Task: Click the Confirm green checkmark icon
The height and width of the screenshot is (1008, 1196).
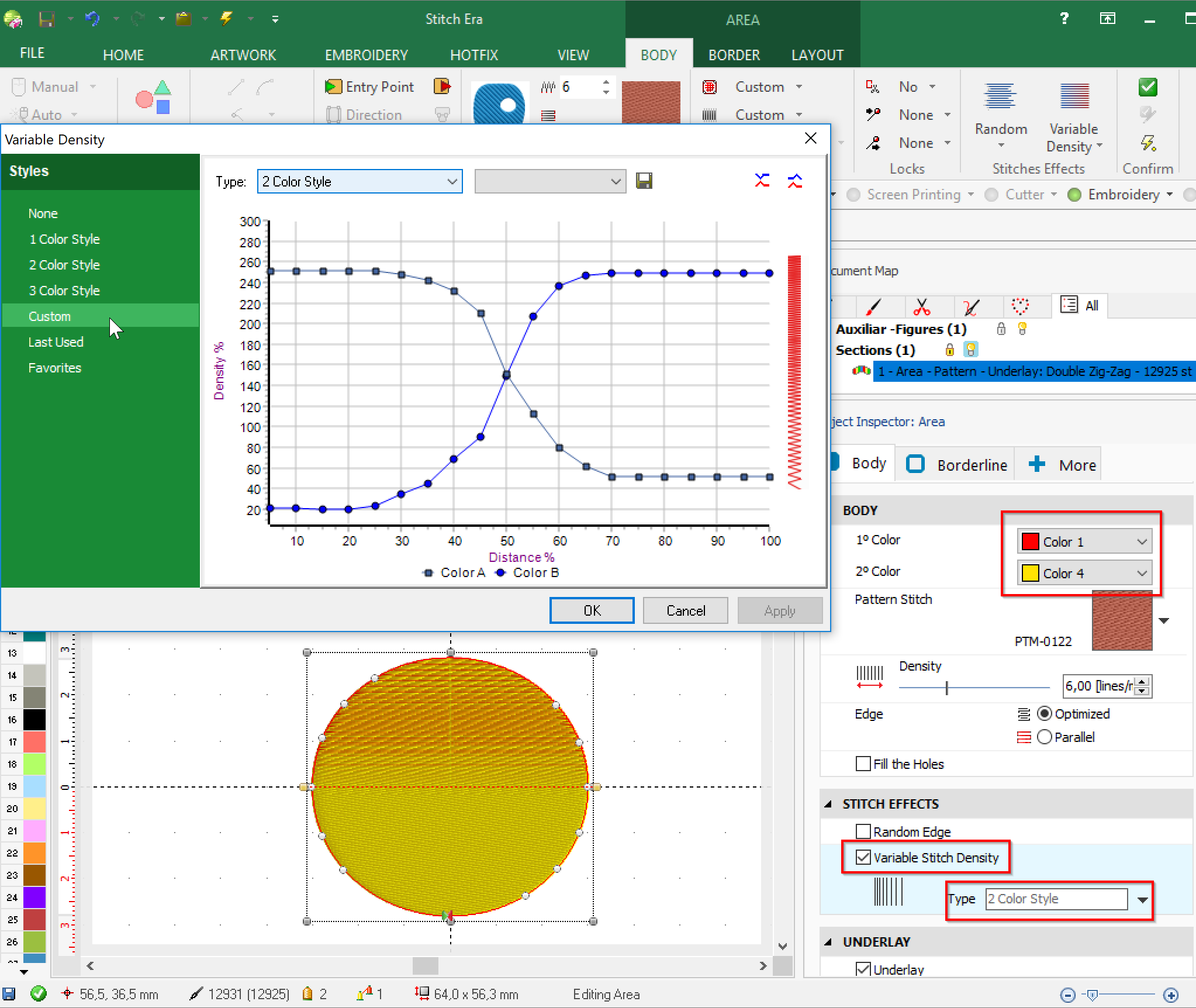Action: [1147, 88]
